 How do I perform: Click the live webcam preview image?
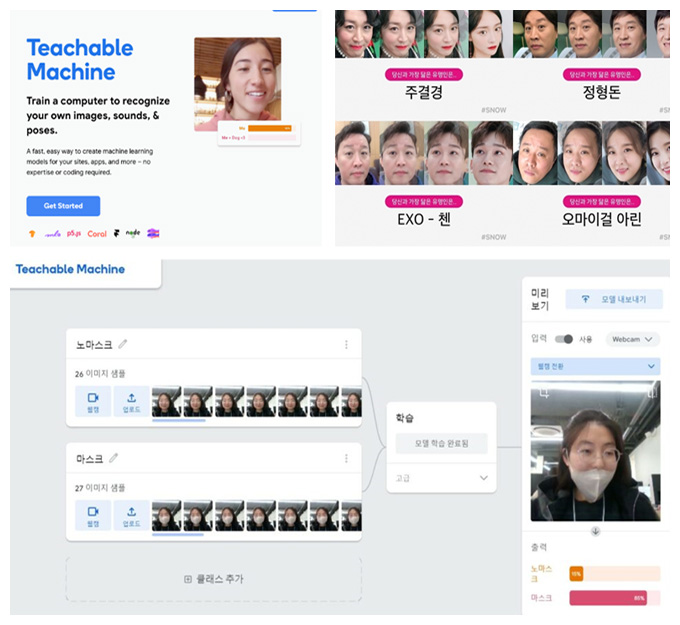[x=595, y=451]
